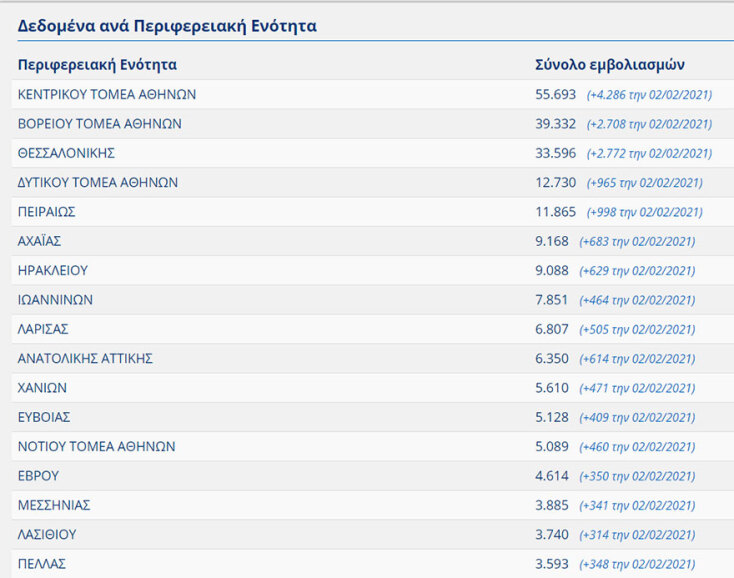Click the 'Δεδομένα ανά Περιφερειακή Ενότητα' heading
The image size is (734, 578).
[167, 26]
